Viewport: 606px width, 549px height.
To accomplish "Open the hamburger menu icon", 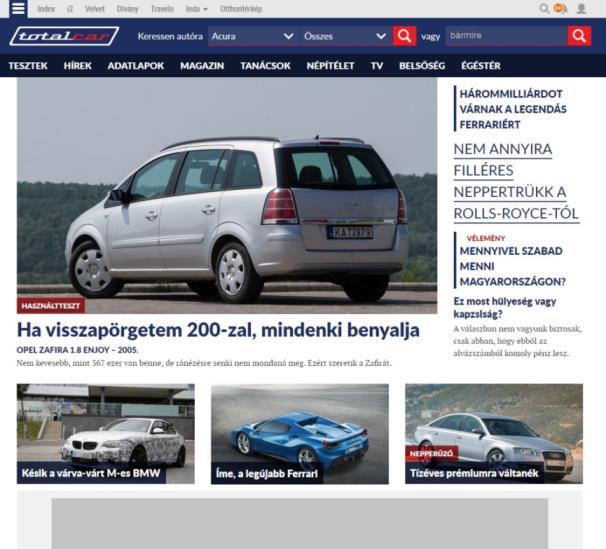I will tap(18, 8).
